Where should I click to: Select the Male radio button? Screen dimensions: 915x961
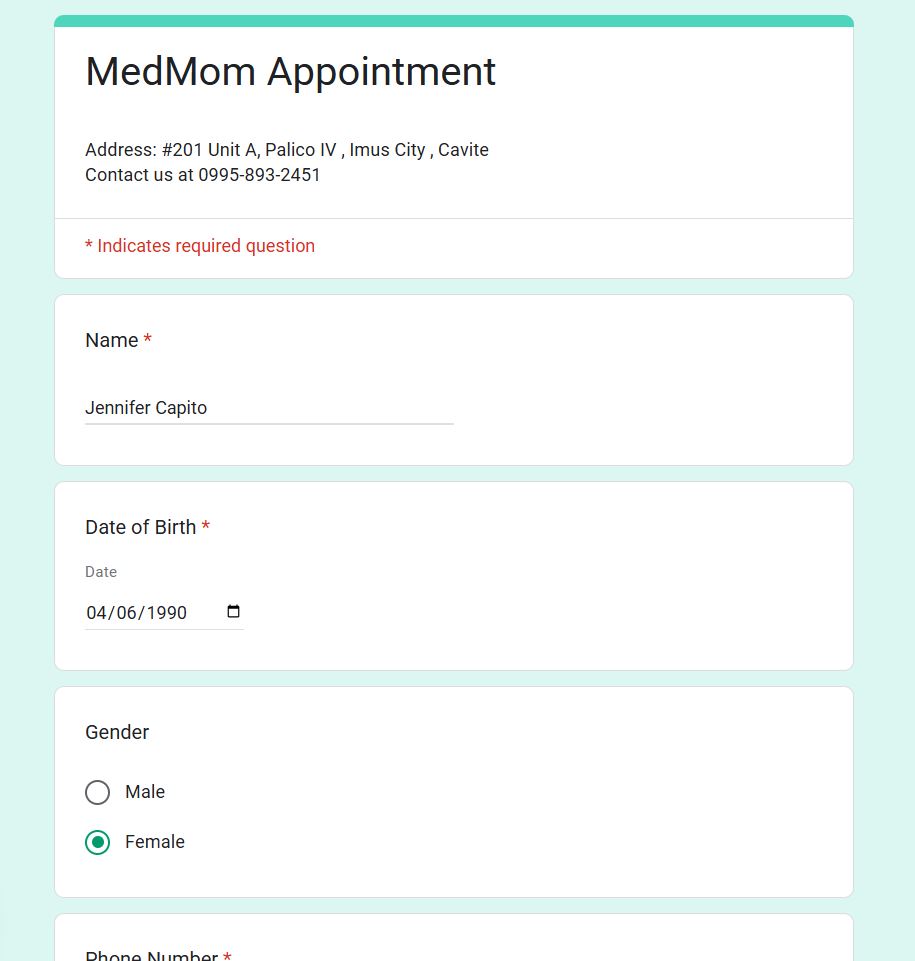tap(98, 792)
